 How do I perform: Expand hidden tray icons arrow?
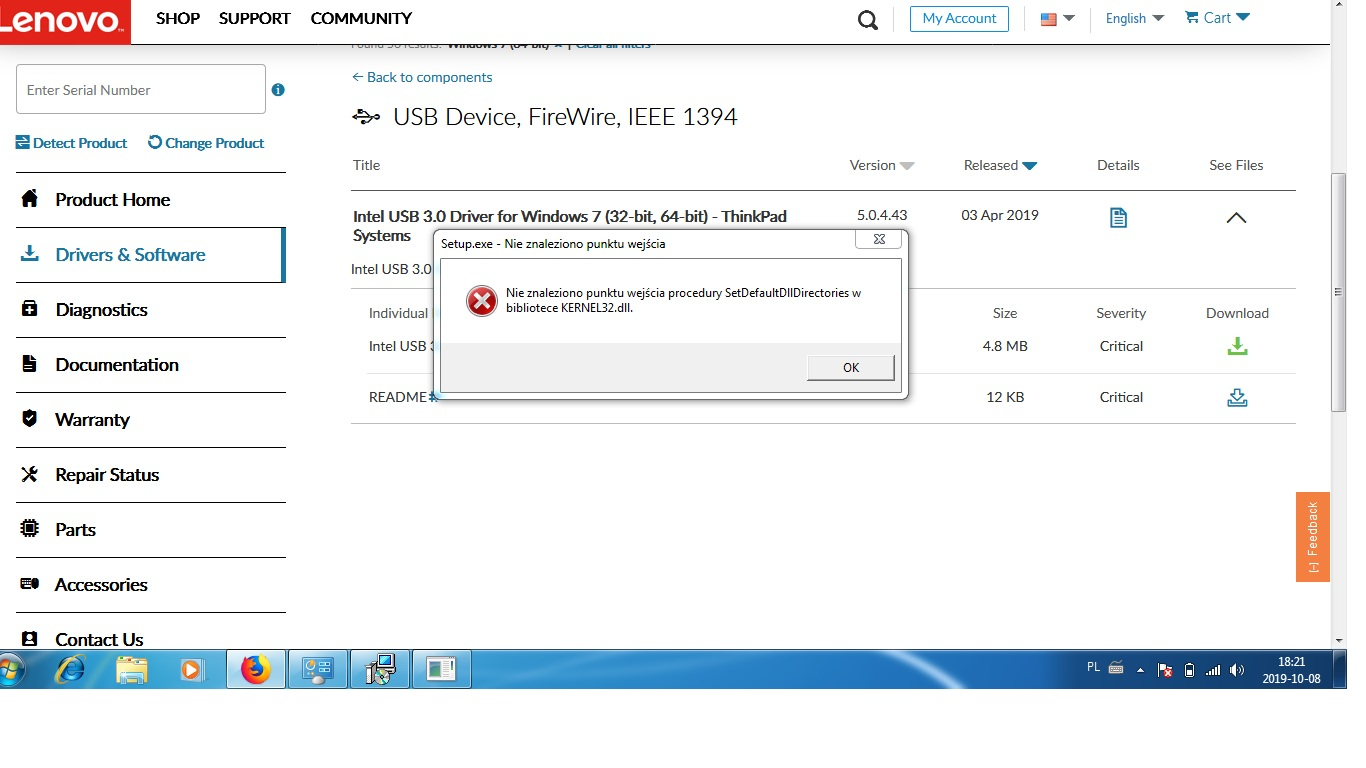(x=1140, y=669)
